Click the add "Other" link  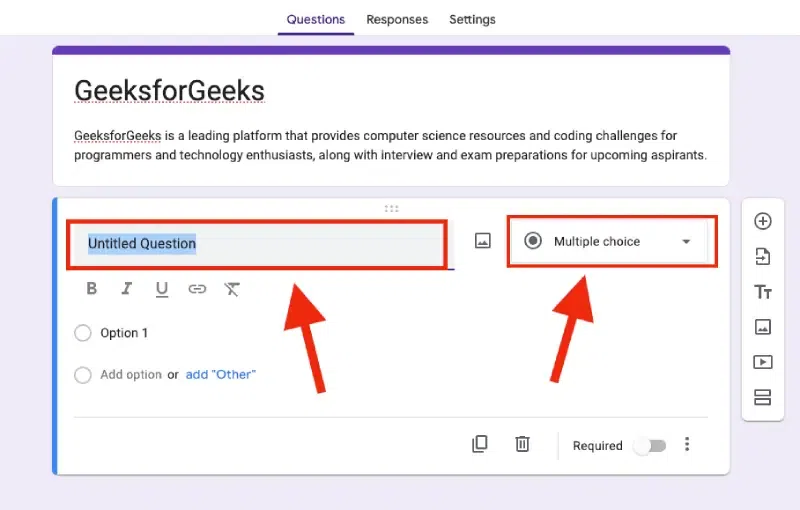point(220,374)
